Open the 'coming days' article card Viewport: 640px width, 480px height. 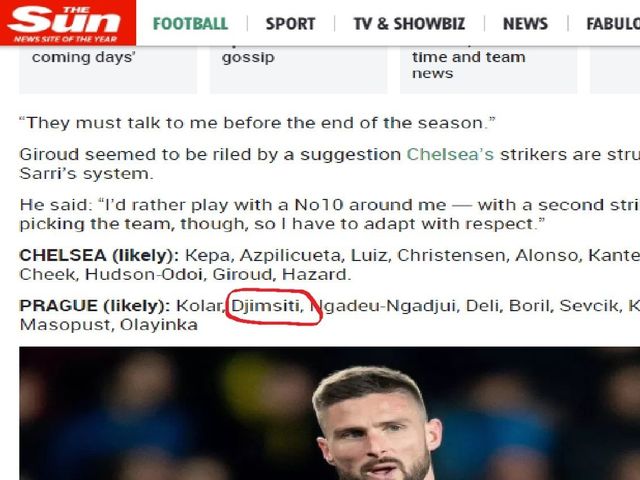point(108,70)
